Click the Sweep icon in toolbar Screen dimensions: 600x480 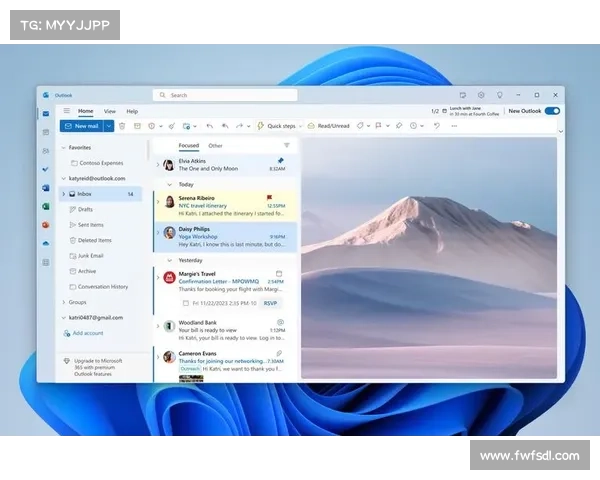tap(172, 126)
